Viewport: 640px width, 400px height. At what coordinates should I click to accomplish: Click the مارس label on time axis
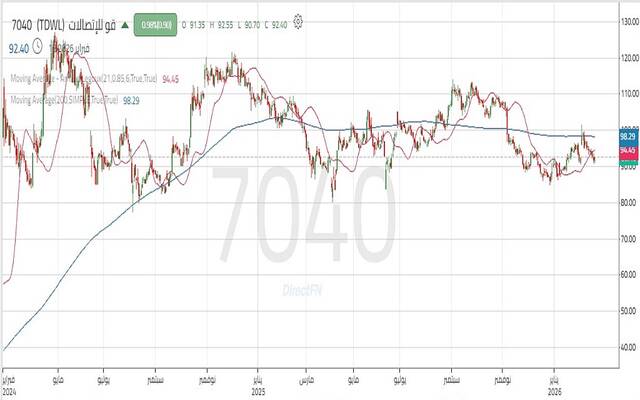[304, 380]
